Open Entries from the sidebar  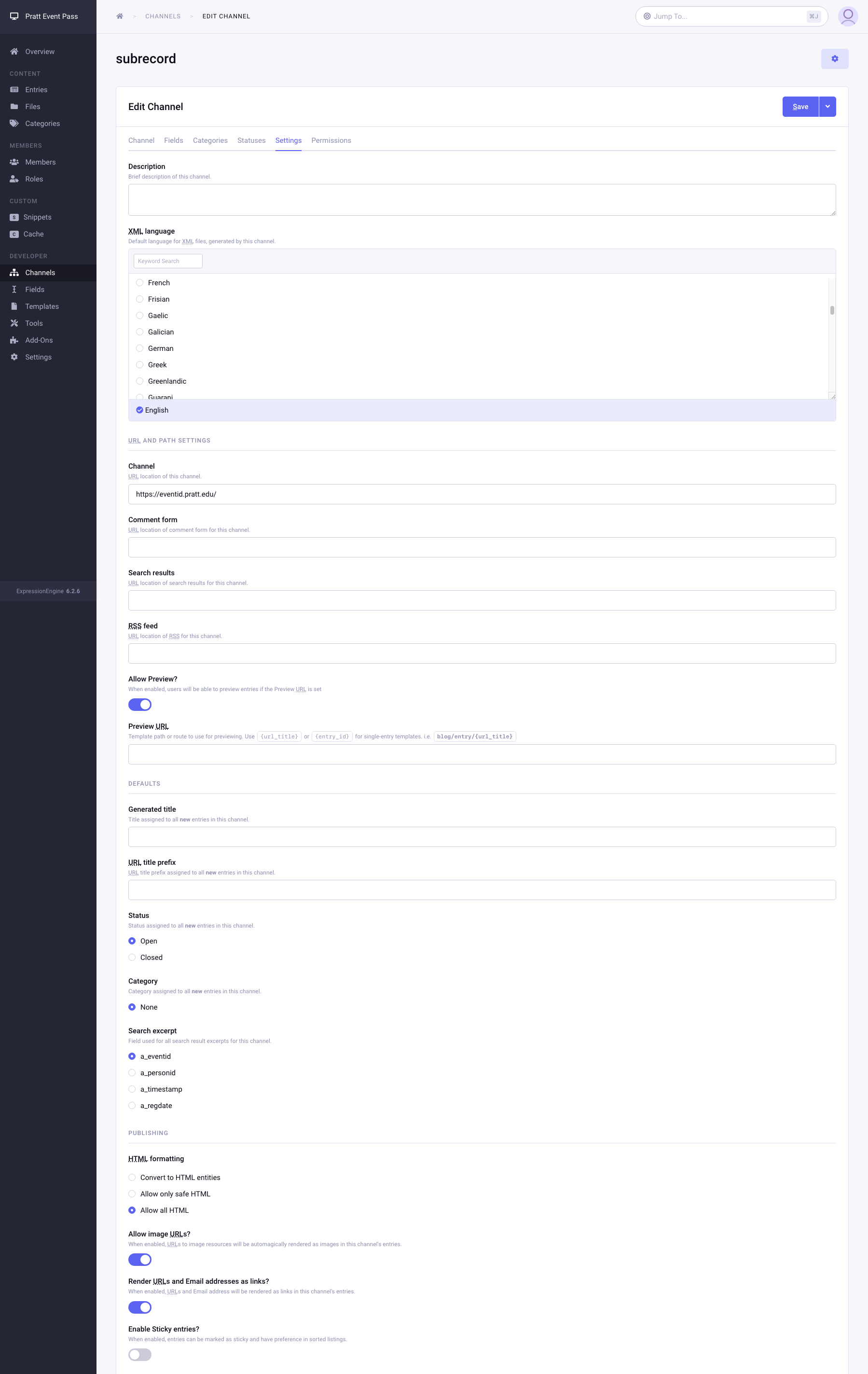36,90
